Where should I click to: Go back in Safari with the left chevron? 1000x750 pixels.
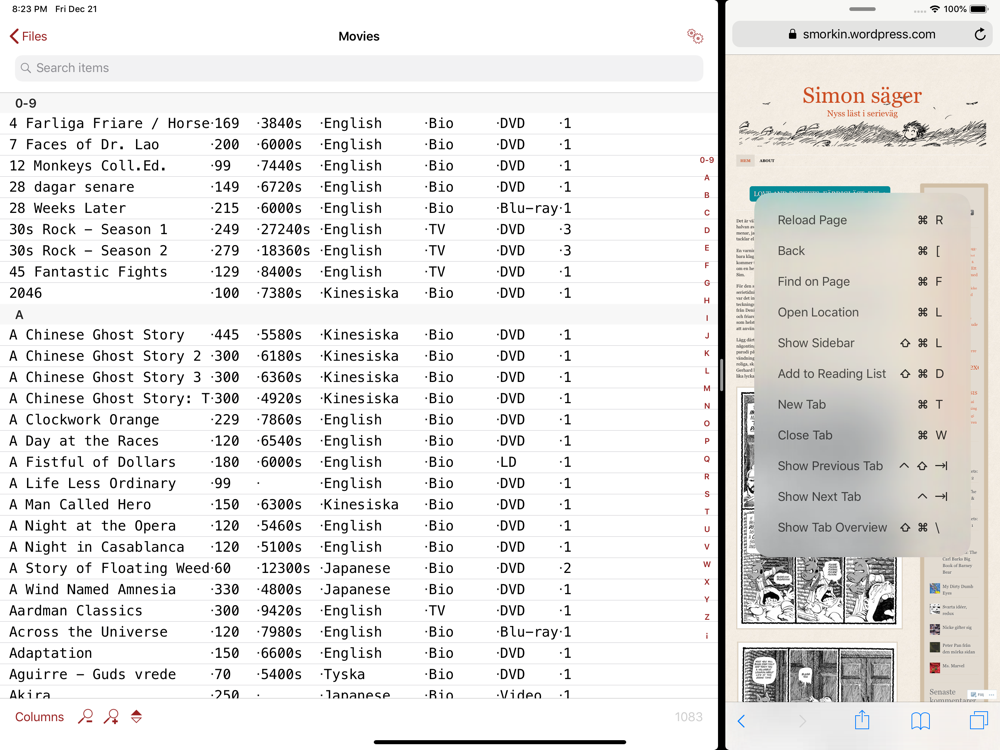741,721
